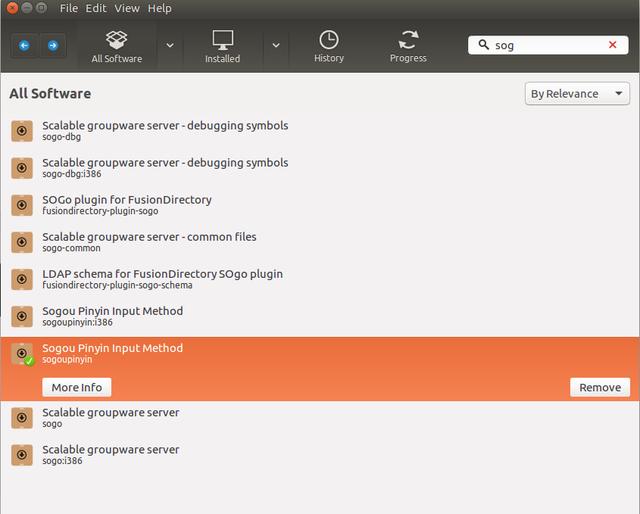Expand the Installed dropdown arrow
This screenshot has height=514, width=640.
276,45
